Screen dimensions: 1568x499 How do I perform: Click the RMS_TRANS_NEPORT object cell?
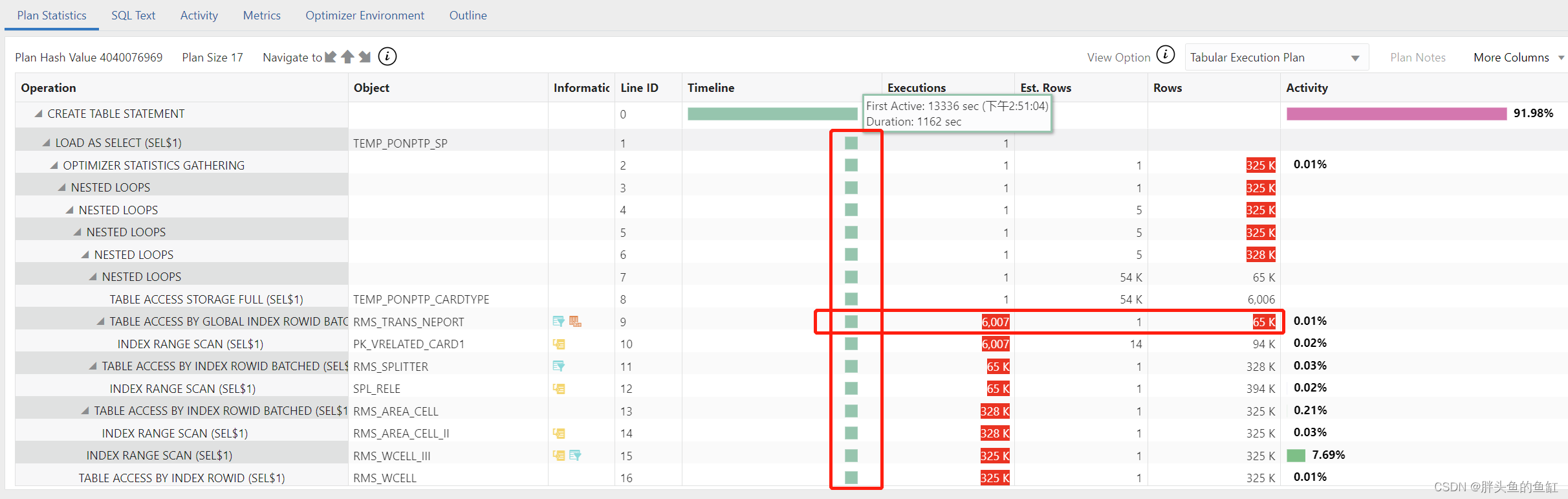pos(409,322)
